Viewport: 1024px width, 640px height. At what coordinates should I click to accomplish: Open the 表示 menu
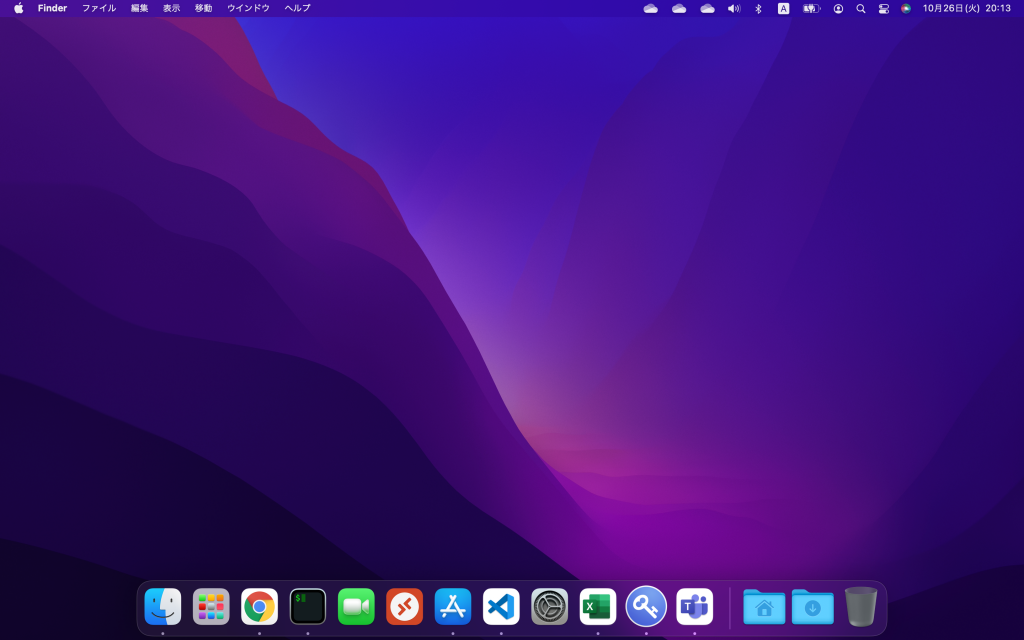tap(171, 8)
